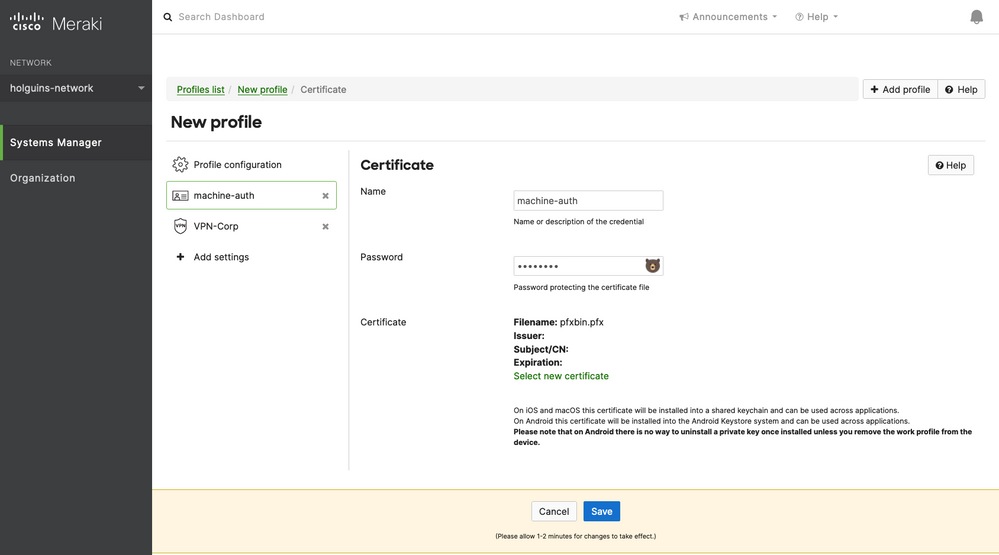The height and width of the screenshot is (555, 999).
Task: Open the Help dropdown in the top bar
Action: pos(816,17)
